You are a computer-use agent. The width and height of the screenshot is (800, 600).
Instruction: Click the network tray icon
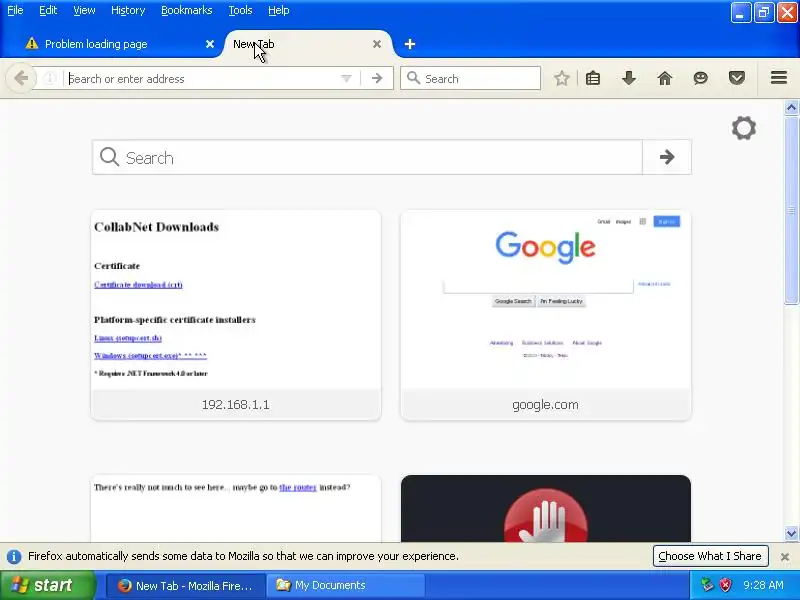pyautogui.click(x=707, y=585)
